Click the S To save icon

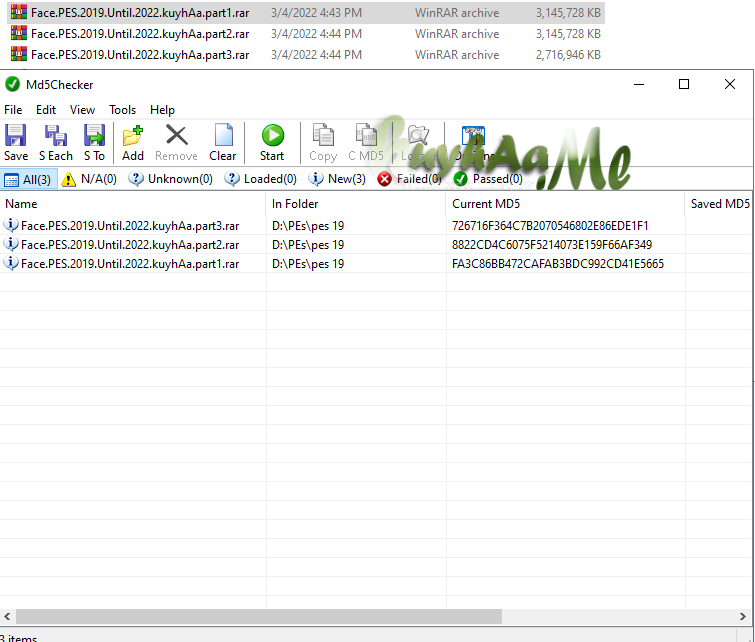coord(94,135)
